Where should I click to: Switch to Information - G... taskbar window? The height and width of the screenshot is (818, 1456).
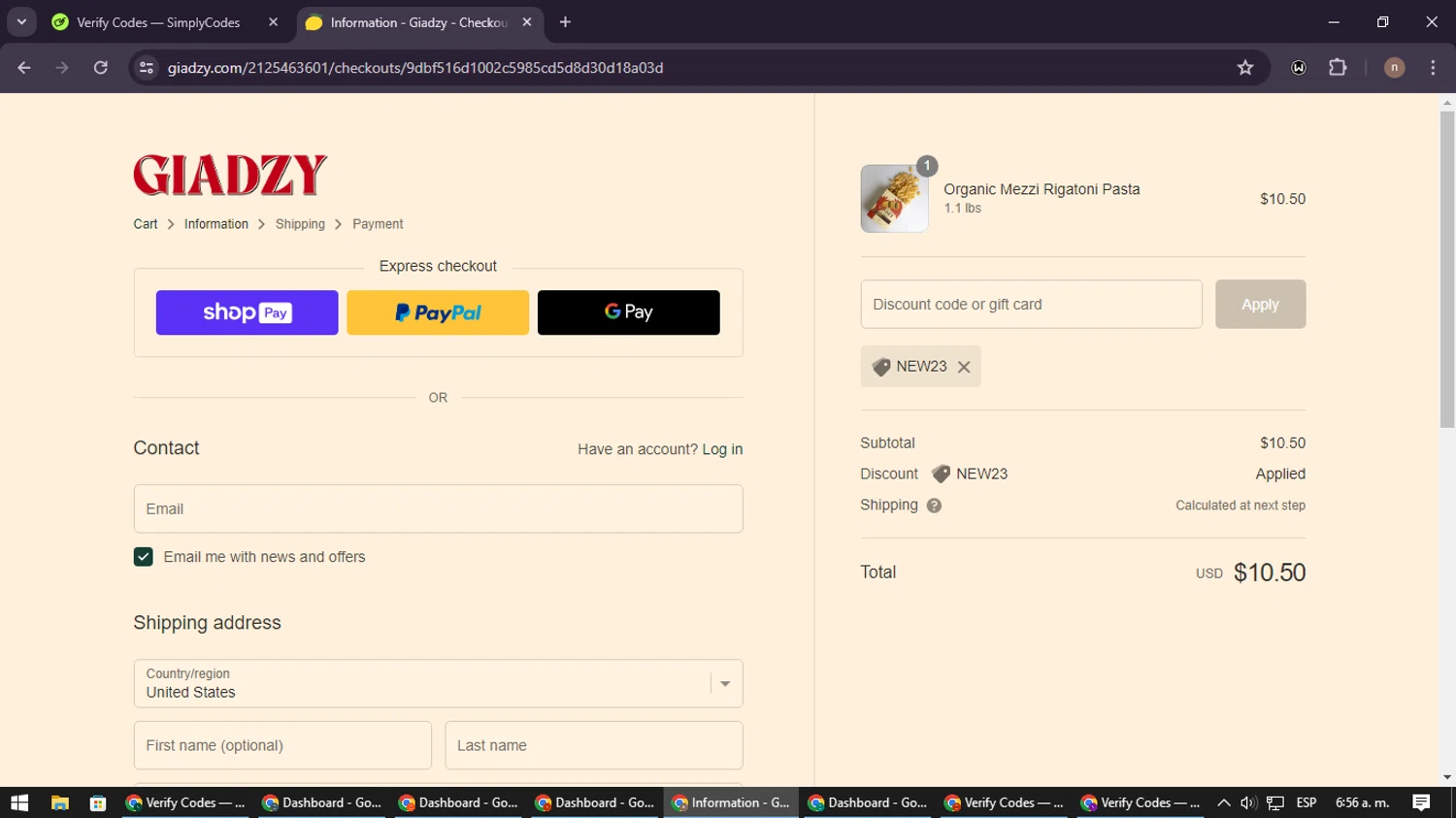pyautogui.click(x=731, y=802)
